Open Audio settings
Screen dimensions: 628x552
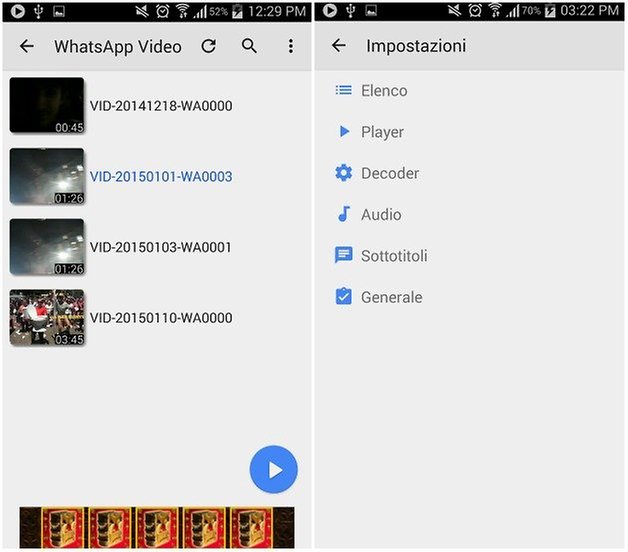click(x=469, y=214)
